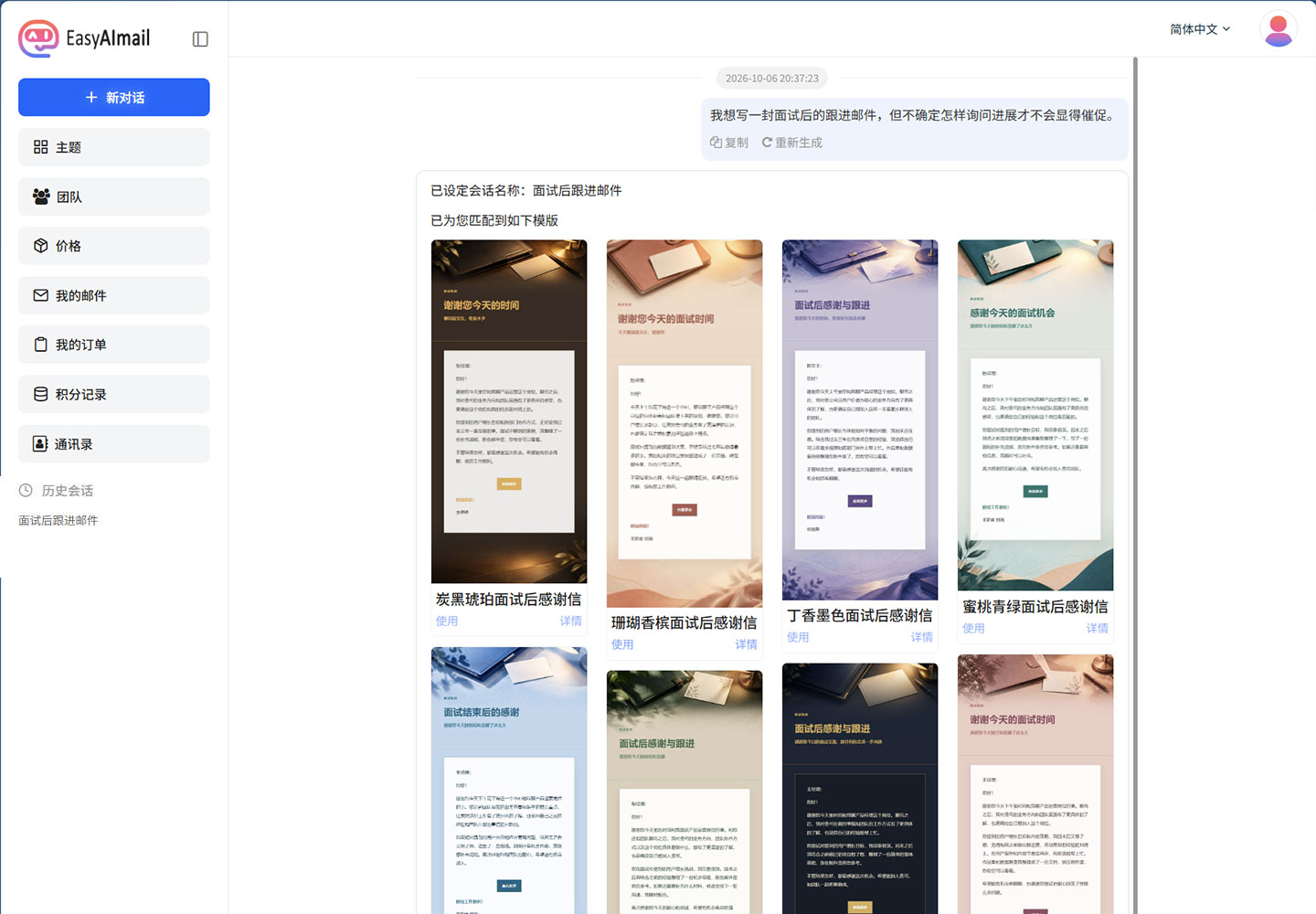Copy the message with 复制 button

pos(729,143)
